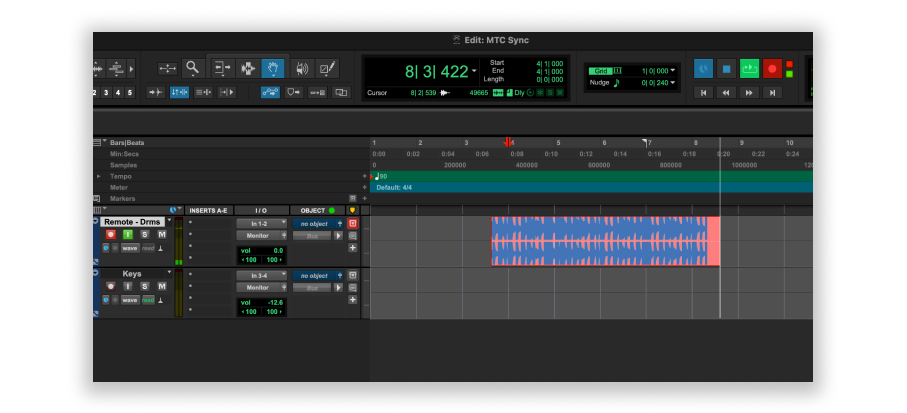
Task: Click the red transport Record button
Action: pyautogui.click(x=772, y=69)
